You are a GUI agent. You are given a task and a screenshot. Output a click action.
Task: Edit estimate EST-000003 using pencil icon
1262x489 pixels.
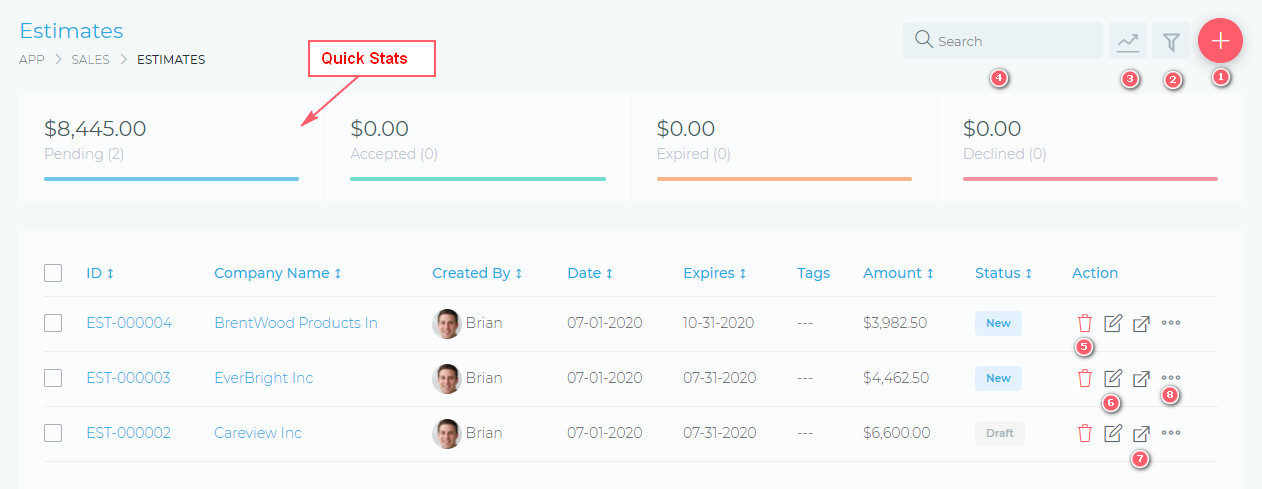(x=1112, y=378)
